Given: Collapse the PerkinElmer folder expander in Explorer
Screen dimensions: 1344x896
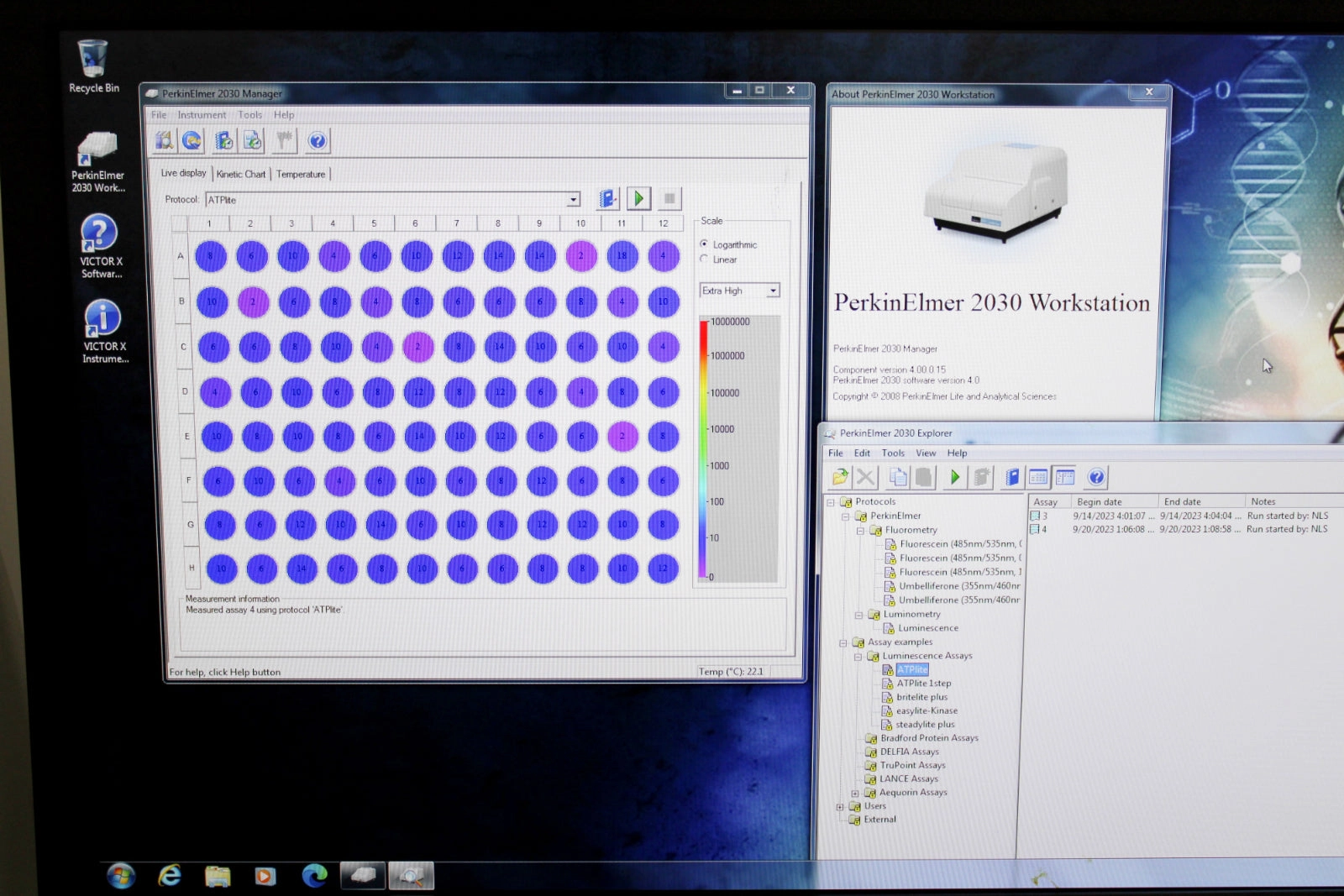Looking at the screenshot, I should (x=845, y=516).
